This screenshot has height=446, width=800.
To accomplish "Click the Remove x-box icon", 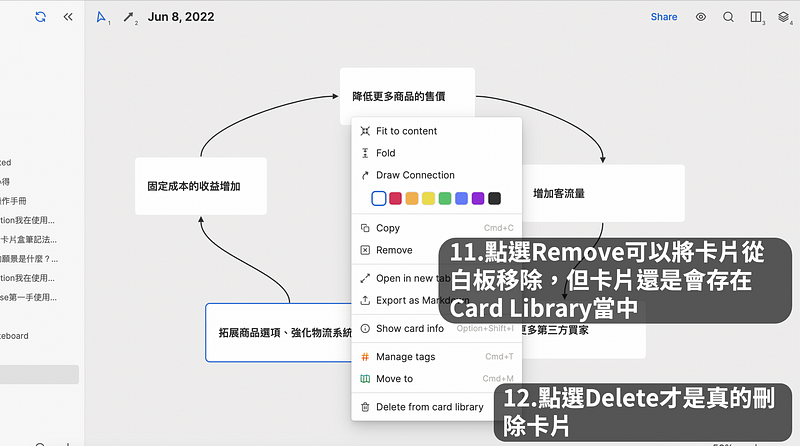I will [365, 250].
